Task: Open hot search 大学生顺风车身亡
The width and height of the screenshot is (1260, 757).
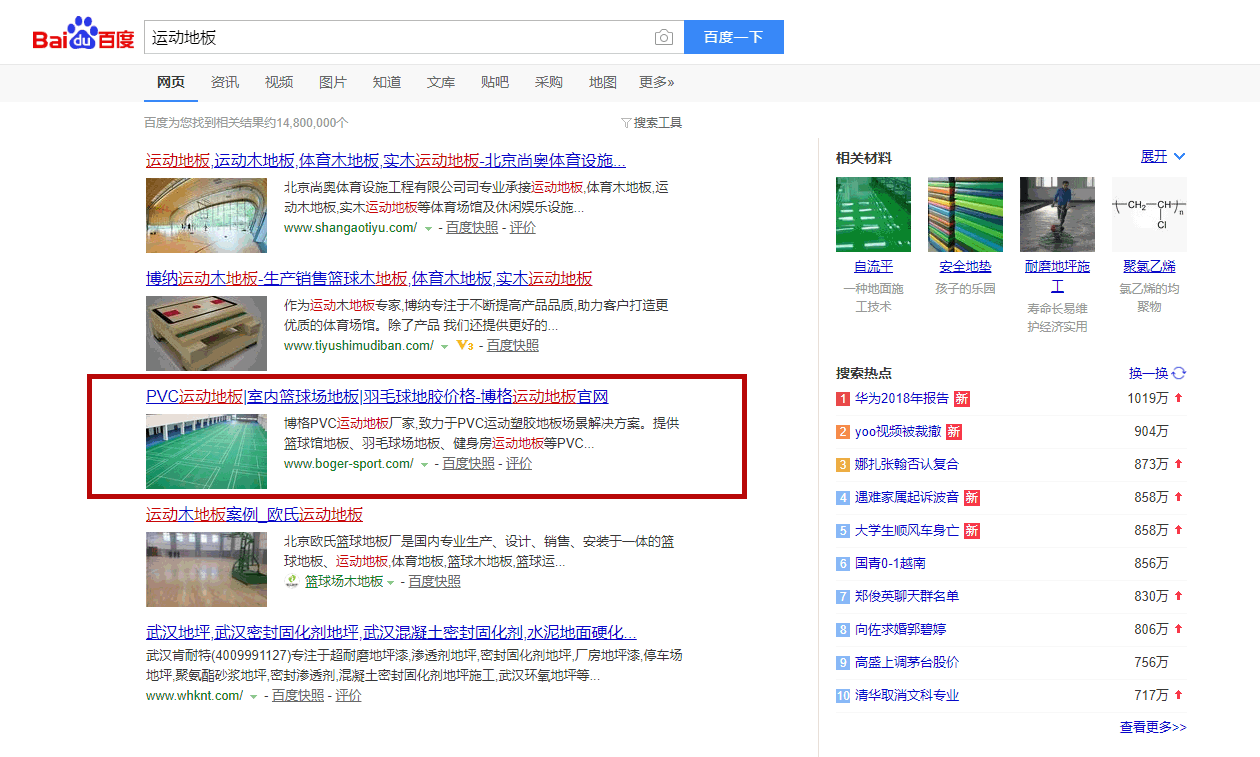Action: click(x=907, y=530)
